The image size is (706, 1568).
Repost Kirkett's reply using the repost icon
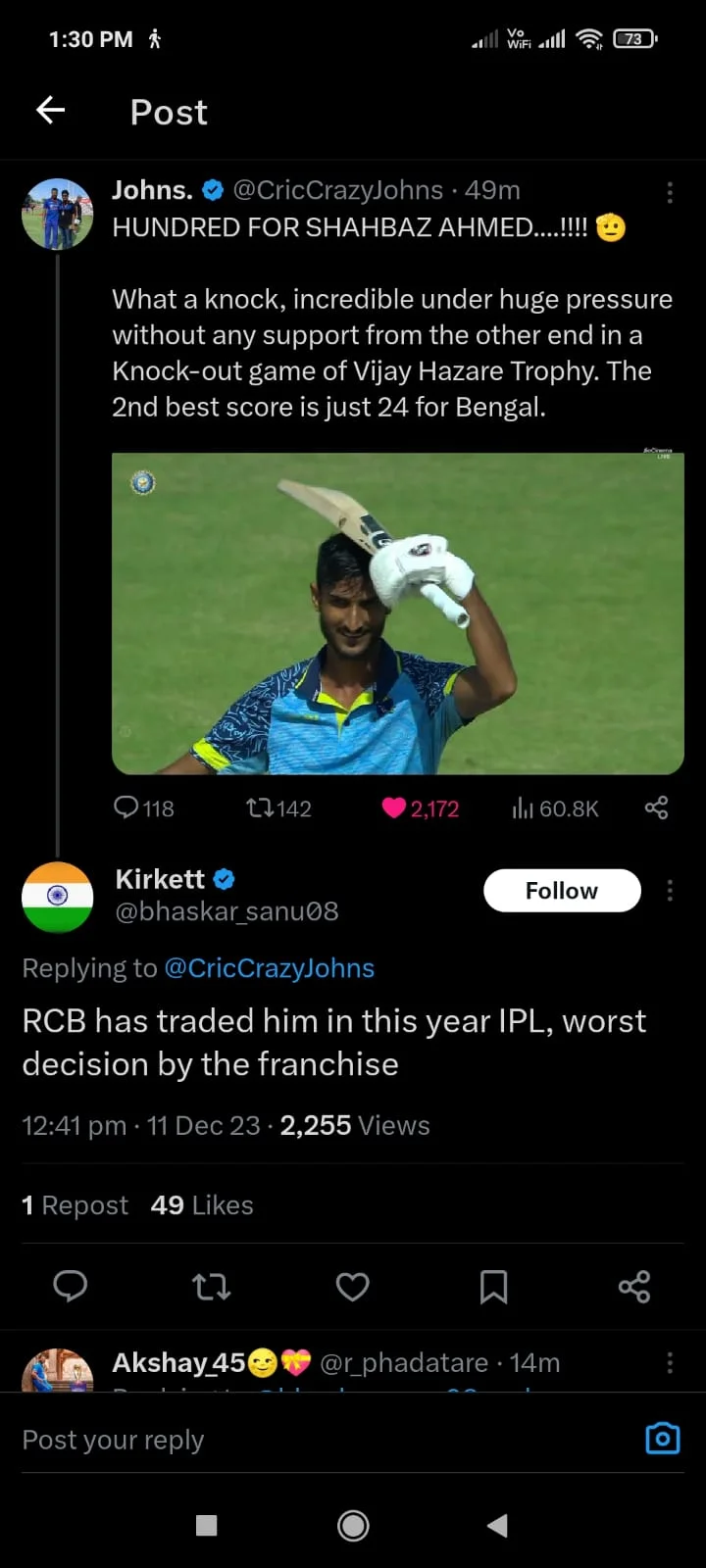point(211,1286)
